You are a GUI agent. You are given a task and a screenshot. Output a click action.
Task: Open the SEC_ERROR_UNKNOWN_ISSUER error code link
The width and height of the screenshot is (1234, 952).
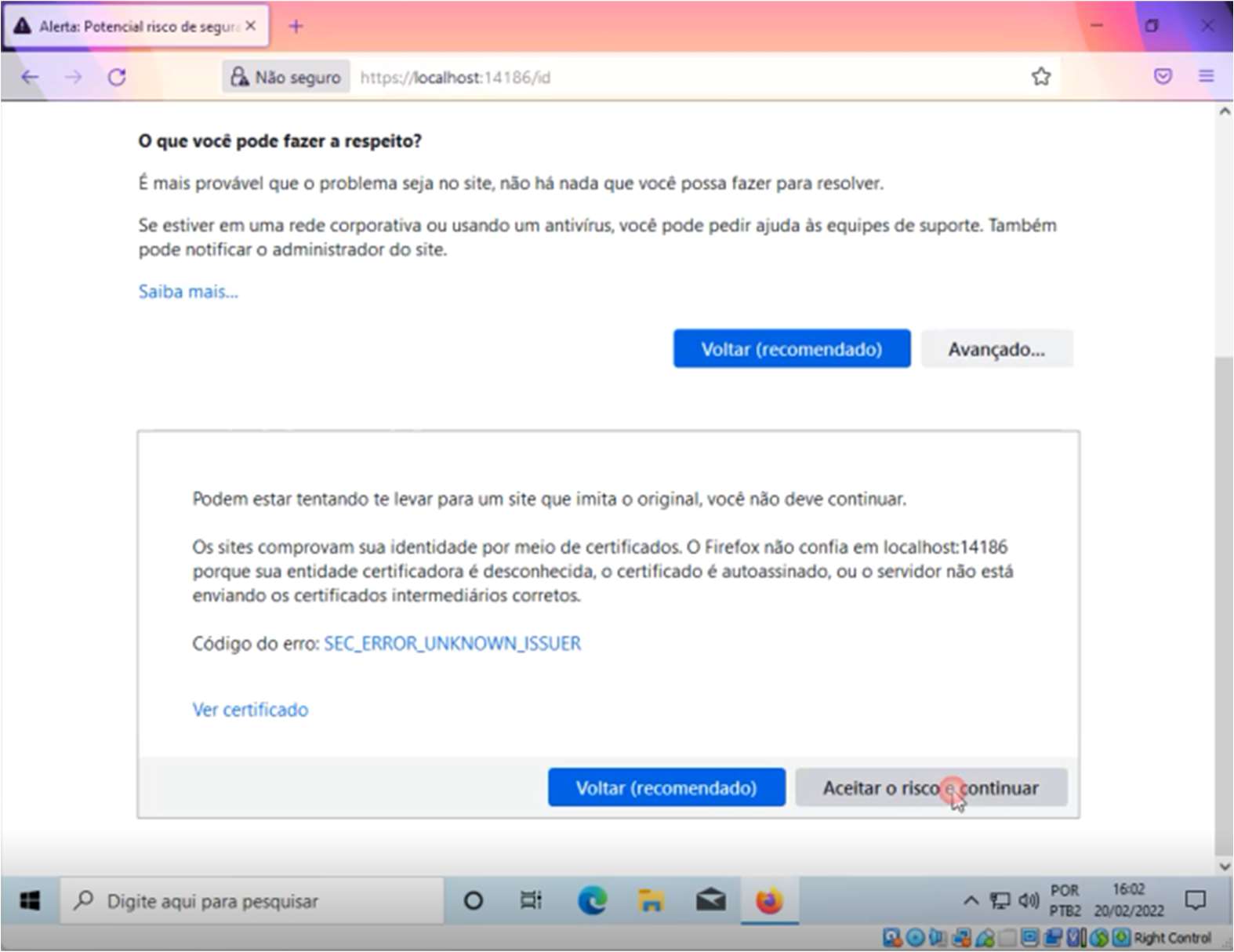pyautogui.click(x=452, y=644)
